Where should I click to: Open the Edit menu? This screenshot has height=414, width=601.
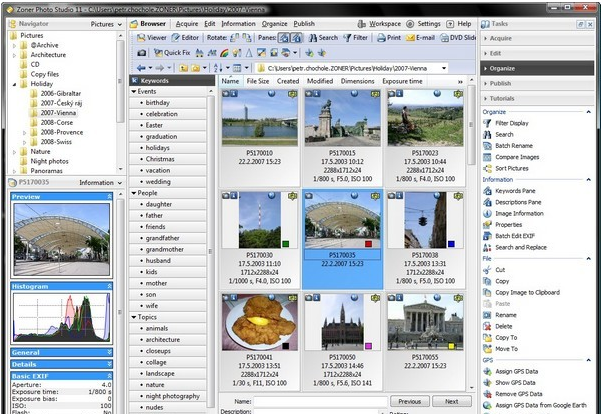pyautogui.click(x=210, y=24)
